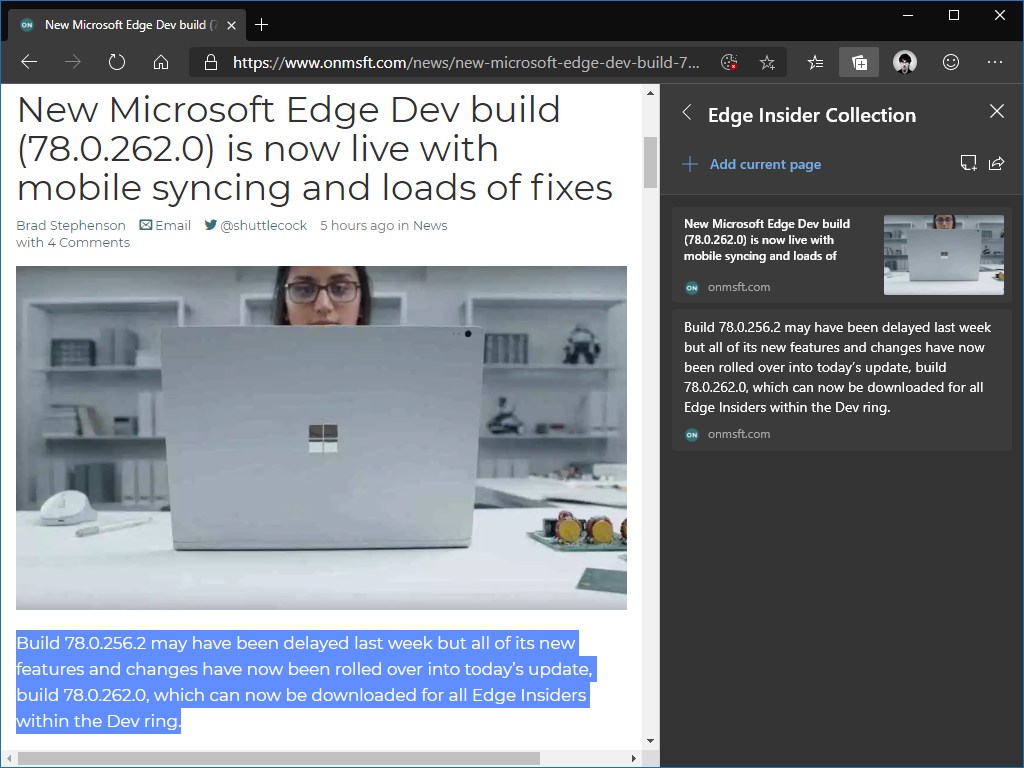Go back to all collections with back chevron
This screenshot has width=1024, height=768.
[x=687, y=113]
